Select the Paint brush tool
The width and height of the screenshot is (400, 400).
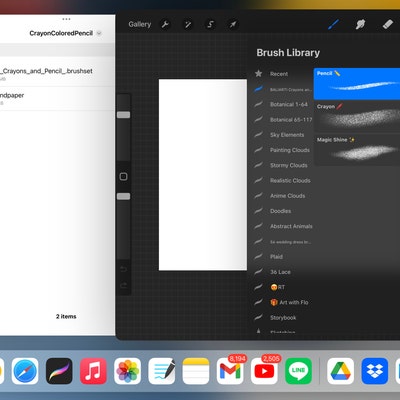(333, 24)
